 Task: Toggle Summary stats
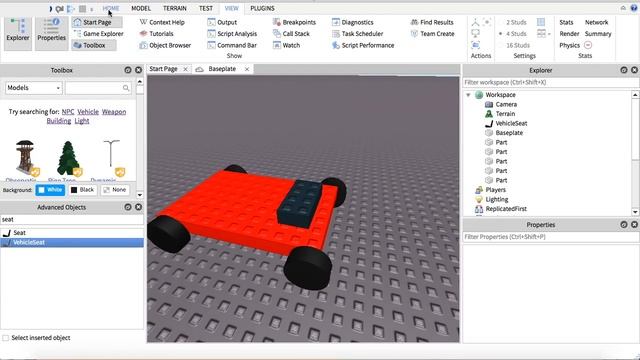(598, 34)
